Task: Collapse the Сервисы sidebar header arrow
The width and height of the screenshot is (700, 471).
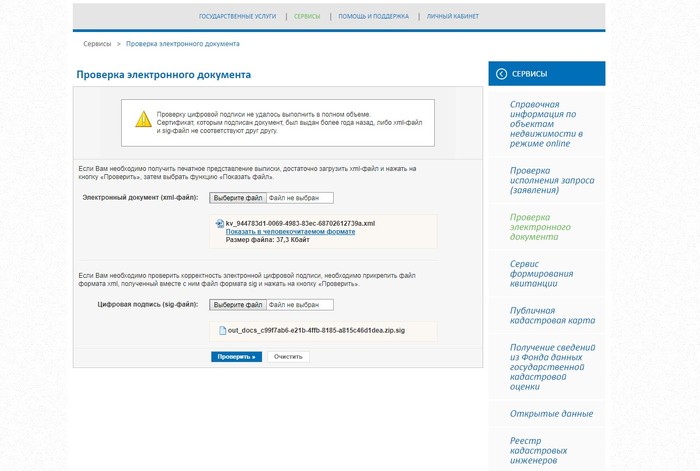Action: click(501, 73)
